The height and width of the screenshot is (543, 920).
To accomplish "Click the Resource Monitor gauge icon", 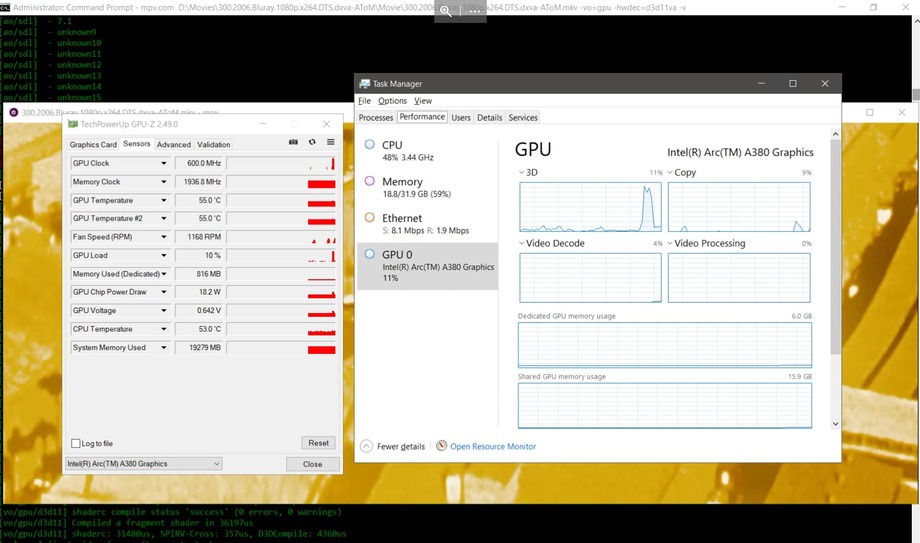I will [x=442, y=446].
